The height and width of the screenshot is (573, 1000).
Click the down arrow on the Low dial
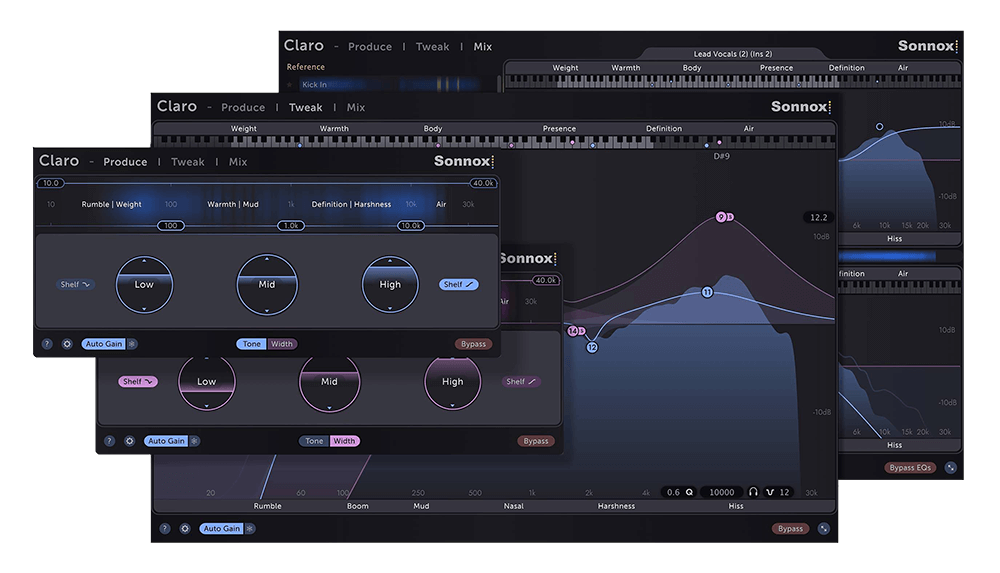tap(144, 310)
